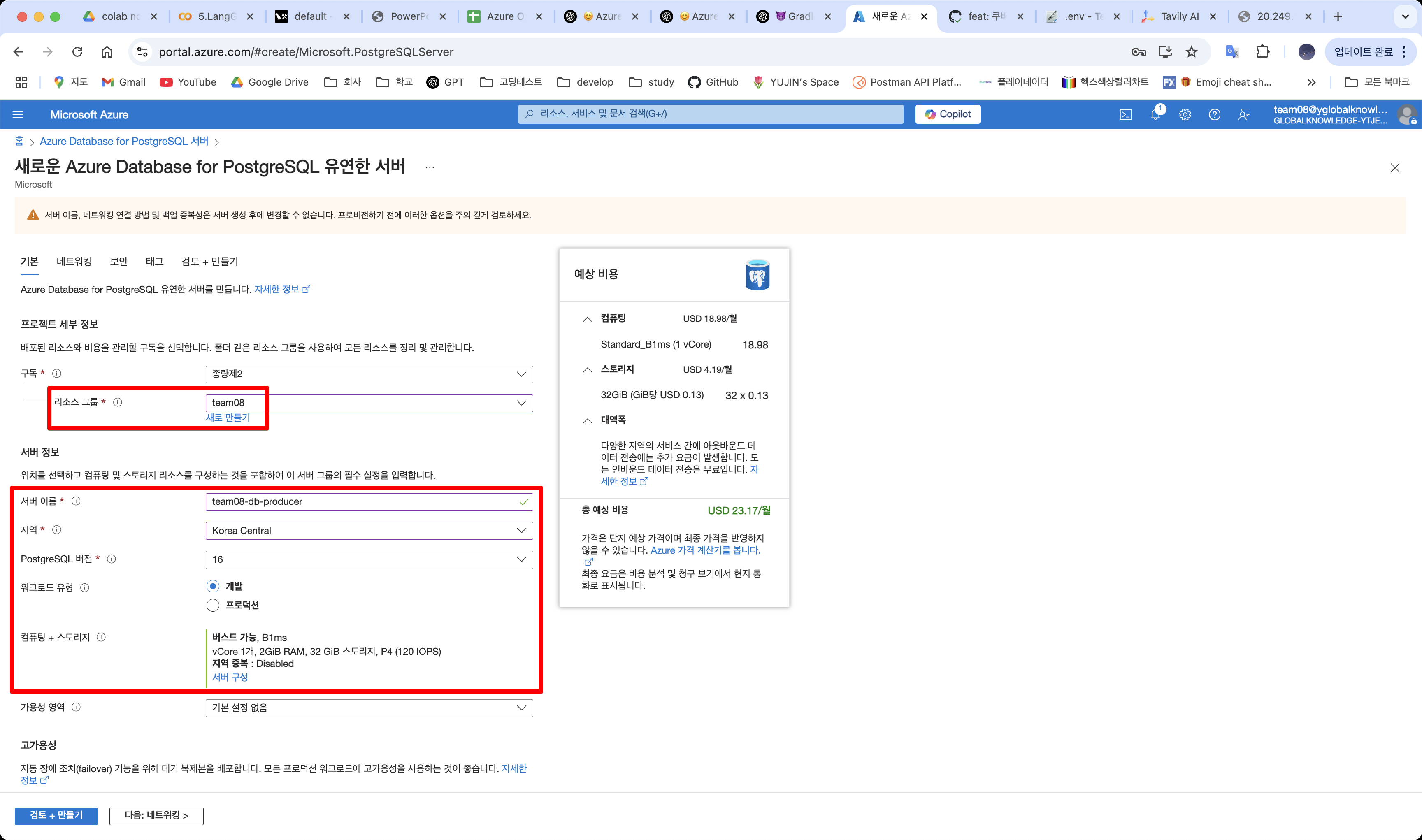Open the YouTube bookmark
Image resolution: width=1422 pixels, height=840 pixels.
coord(188,83)
